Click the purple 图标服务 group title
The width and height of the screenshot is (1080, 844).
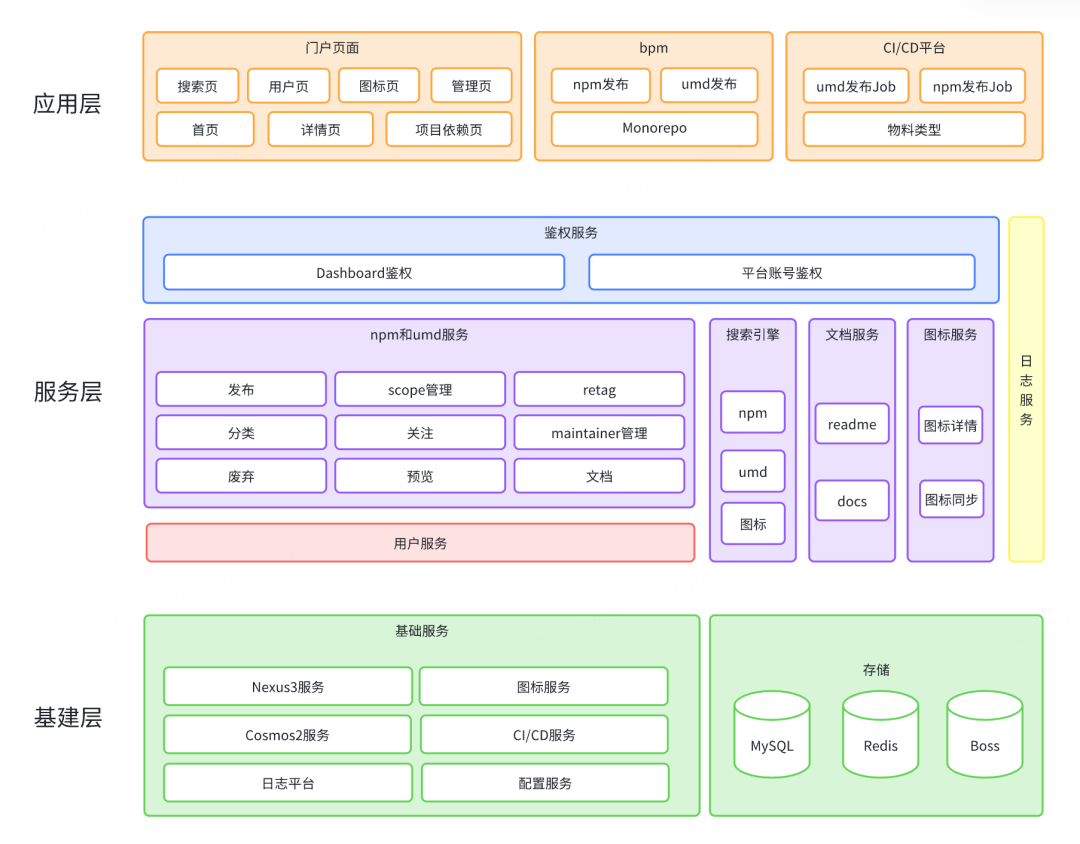(x=951, y=334)
